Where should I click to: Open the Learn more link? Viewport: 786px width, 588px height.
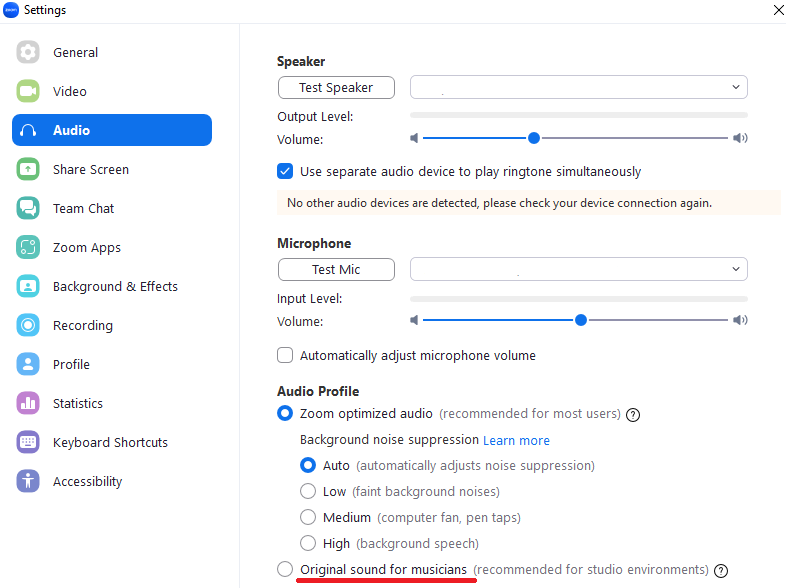tap(516, 440)
